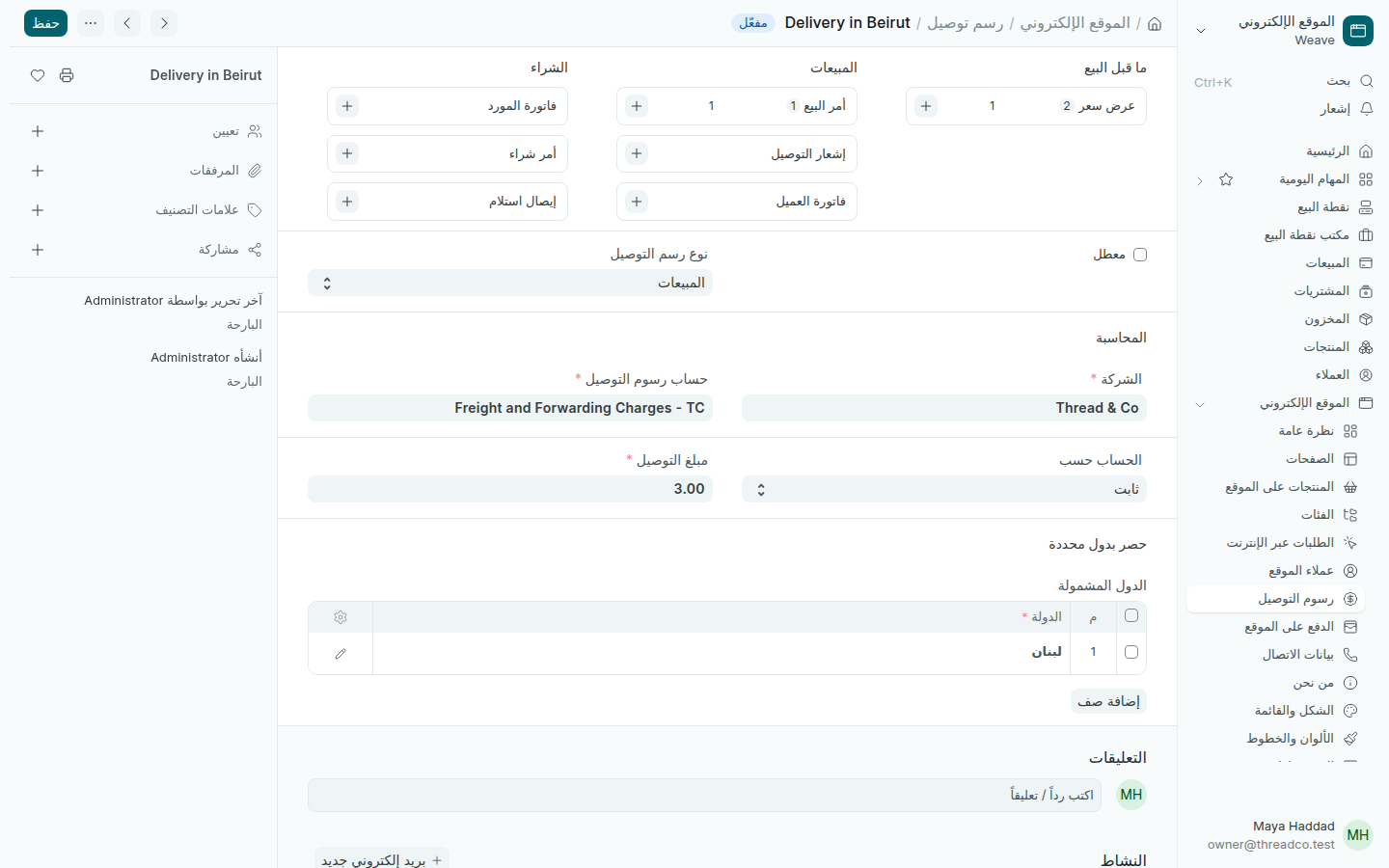Open the delivery charge type dropdown
This screenshot has height=868, width=1389.
pos(510,283)
